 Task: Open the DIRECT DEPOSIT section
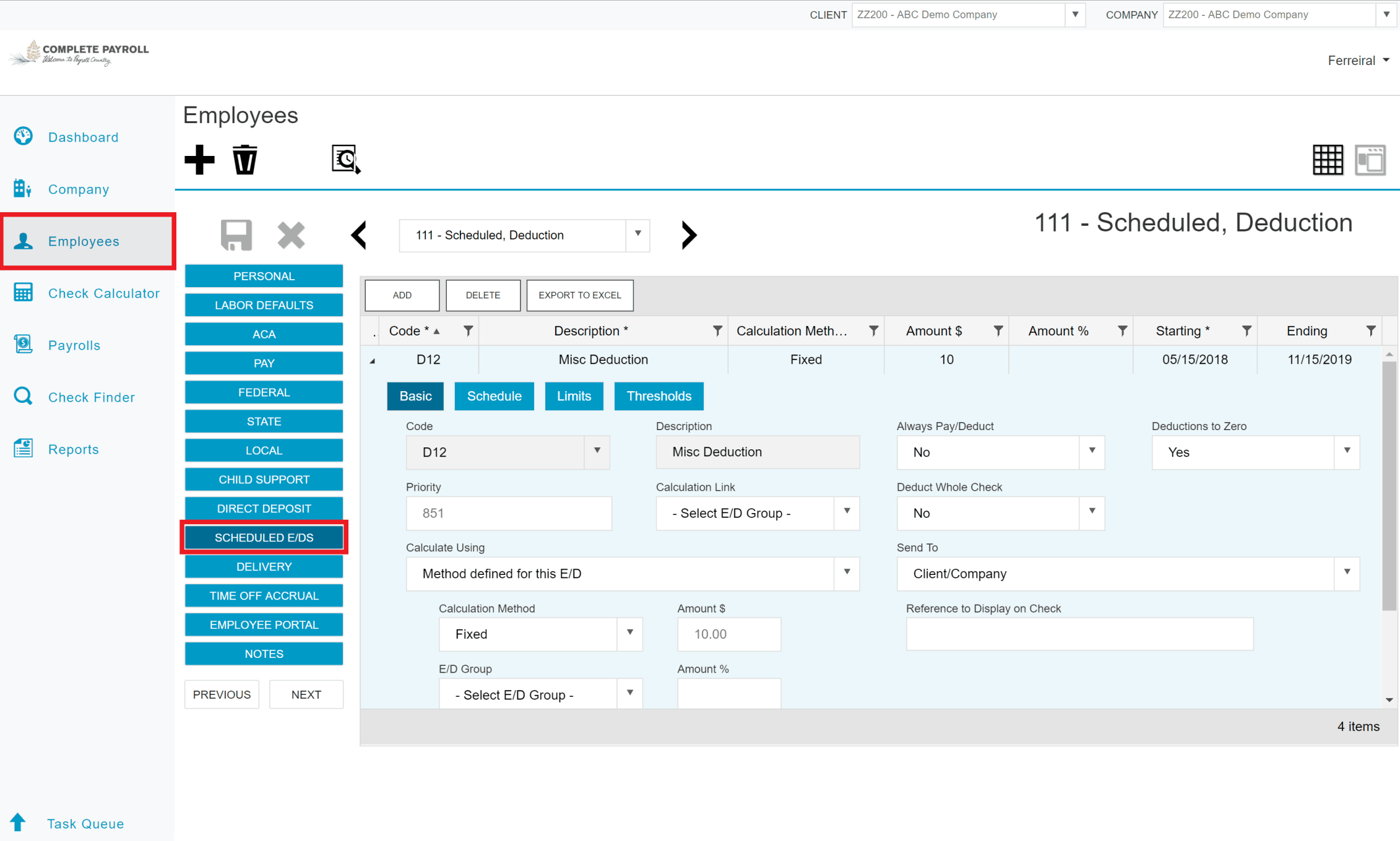point(264,508)
